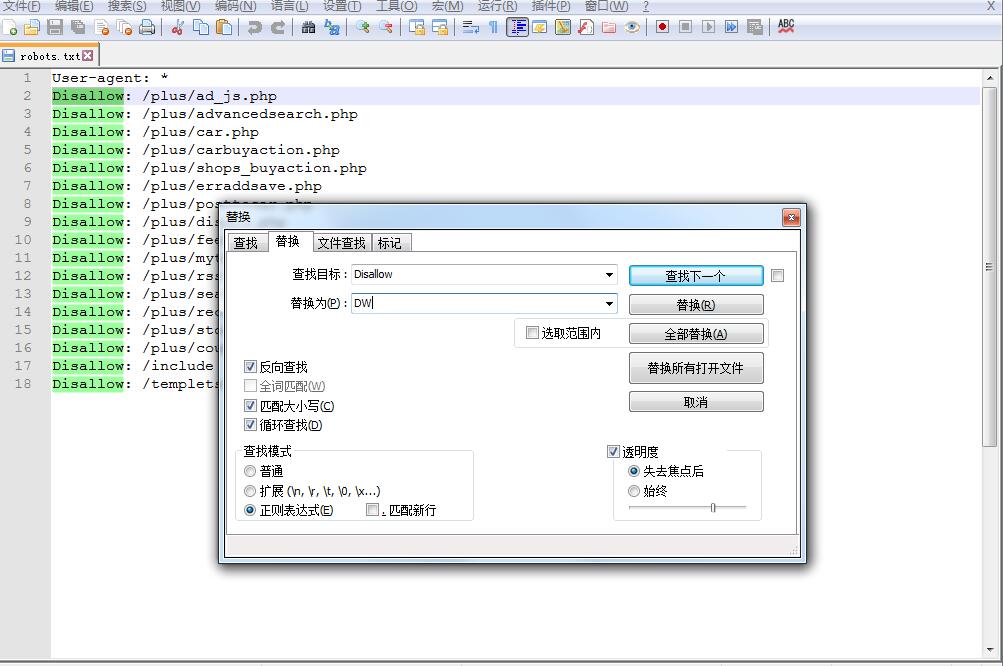This screenshot has width=1003, height=666.
Task: Zoom in using the magnifier plus icon
Action: click(x=360, y=28)
